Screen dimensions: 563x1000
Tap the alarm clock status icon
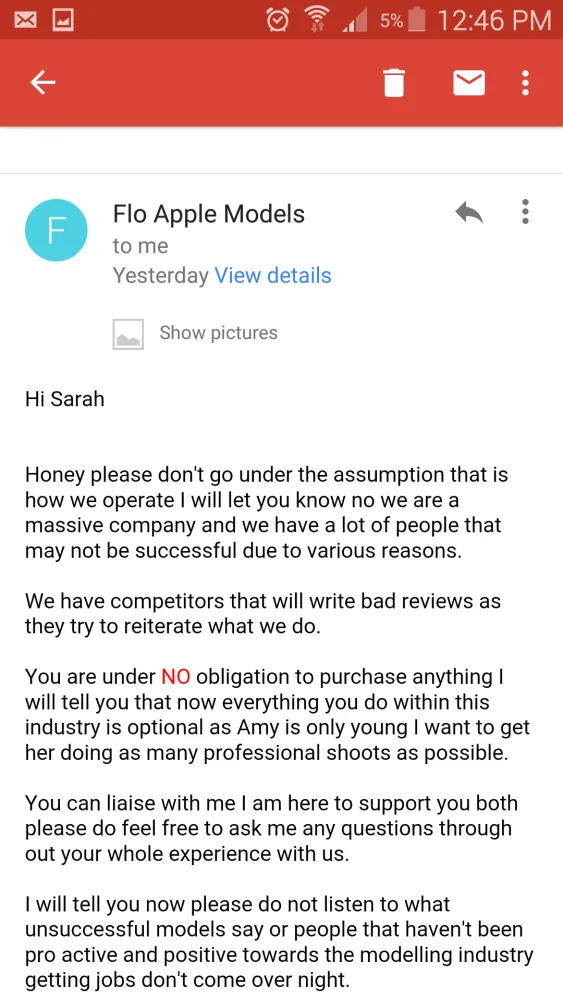[277, 20]
